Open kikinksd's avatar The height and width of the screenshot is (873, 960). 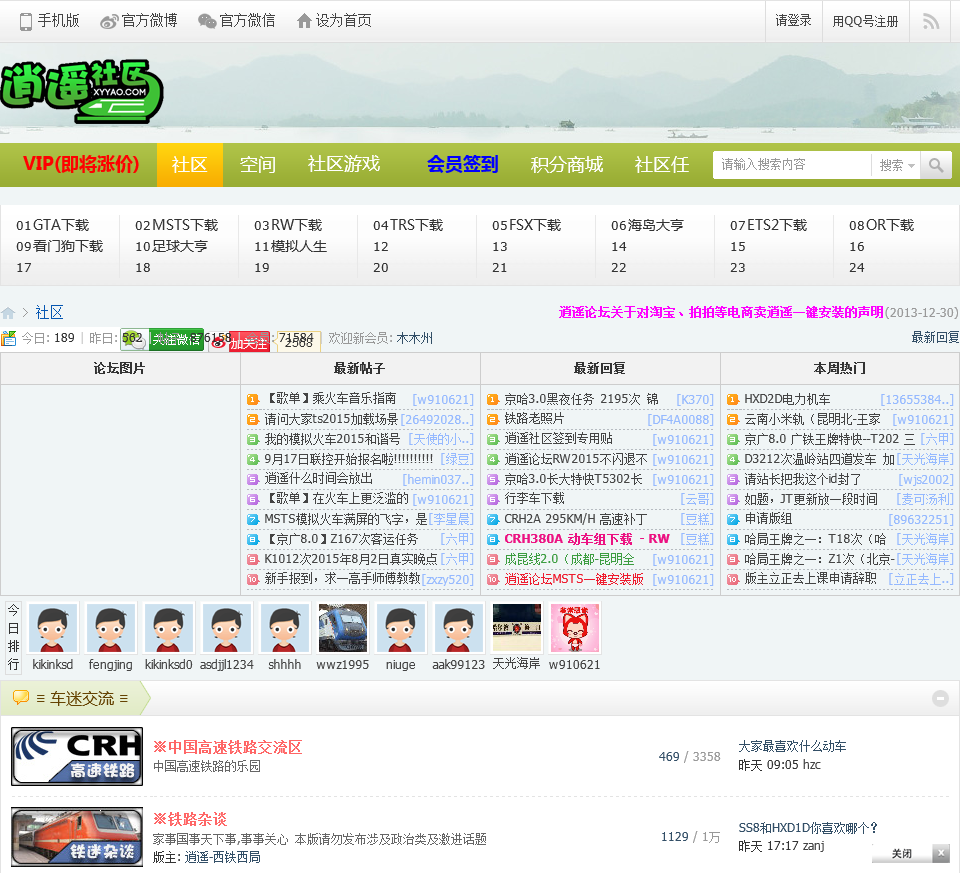click(x=53, y=628)
